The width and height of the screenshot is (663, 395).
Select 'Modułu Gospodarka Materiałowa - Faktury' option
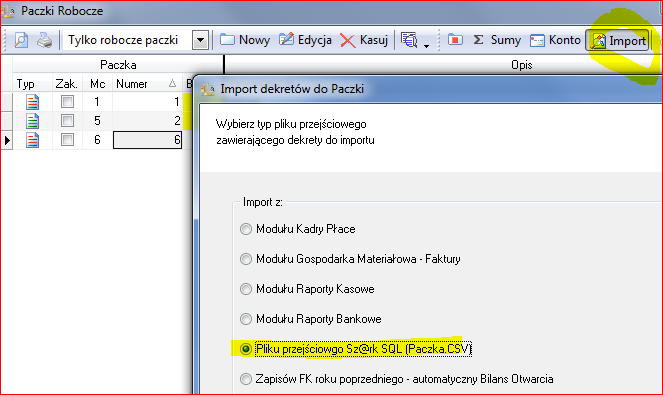246,259
